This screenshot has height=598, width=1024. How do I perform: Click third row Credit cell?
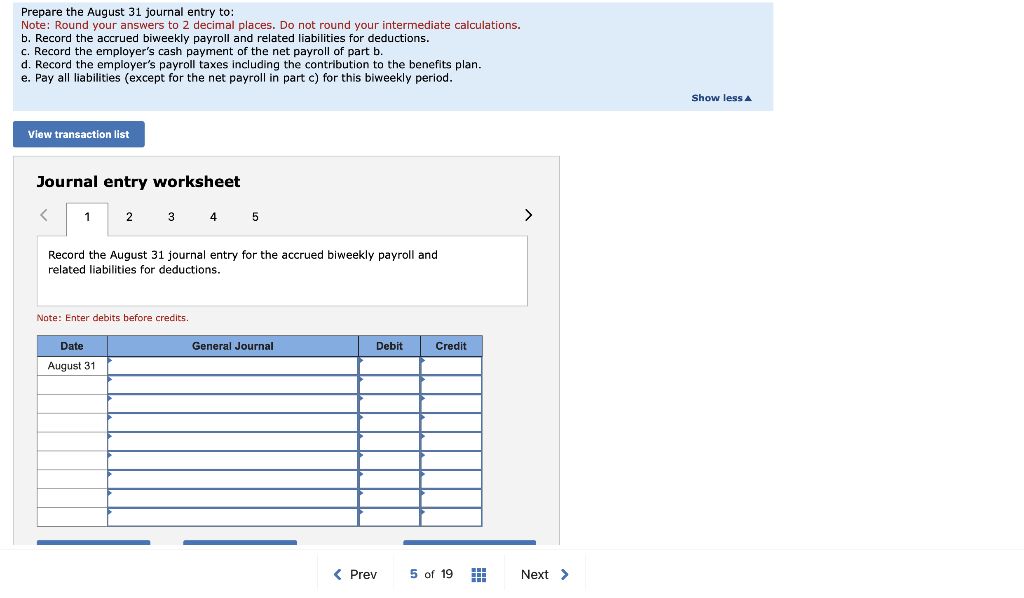coord(451,404)
